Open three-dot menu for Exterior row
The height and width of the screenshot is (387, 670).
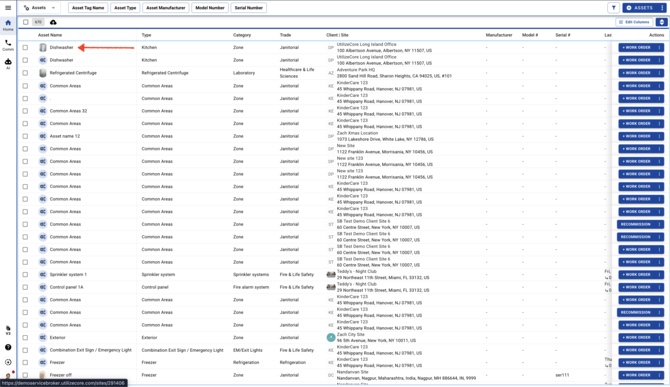(x=659, y=337)
